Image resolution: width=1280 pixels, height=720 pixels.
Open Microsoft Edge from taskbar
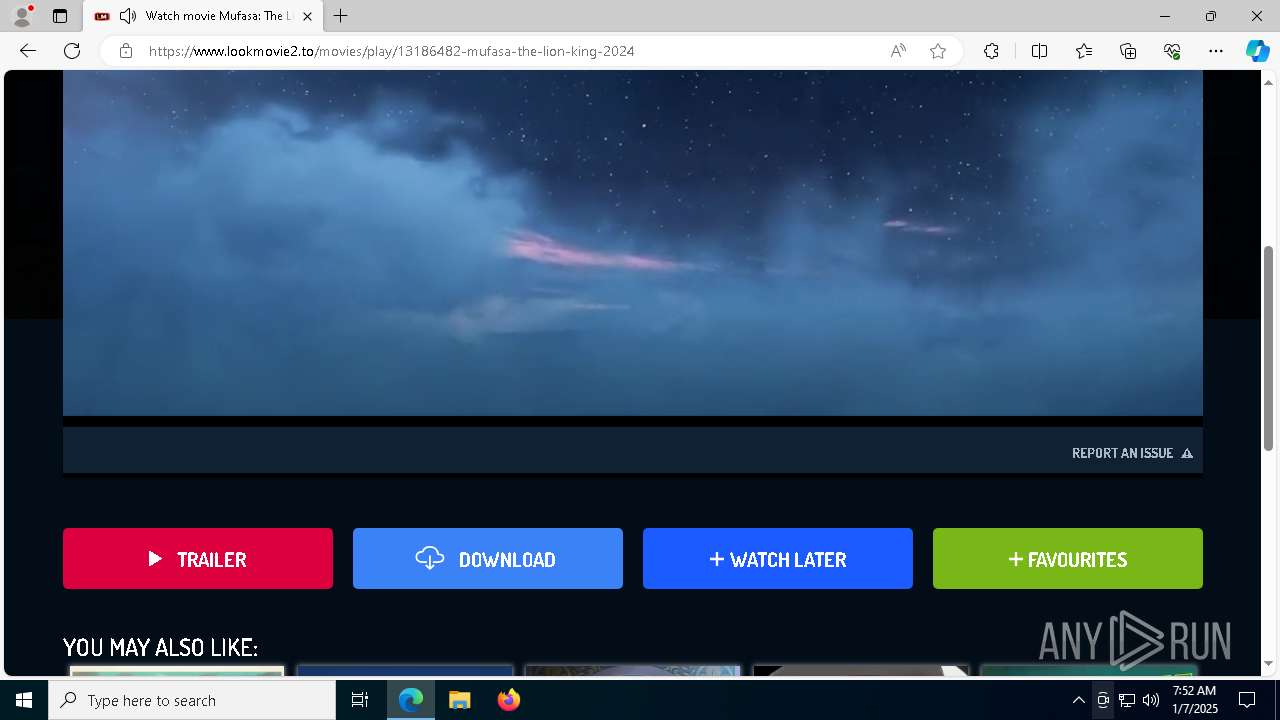coord(411,700)
